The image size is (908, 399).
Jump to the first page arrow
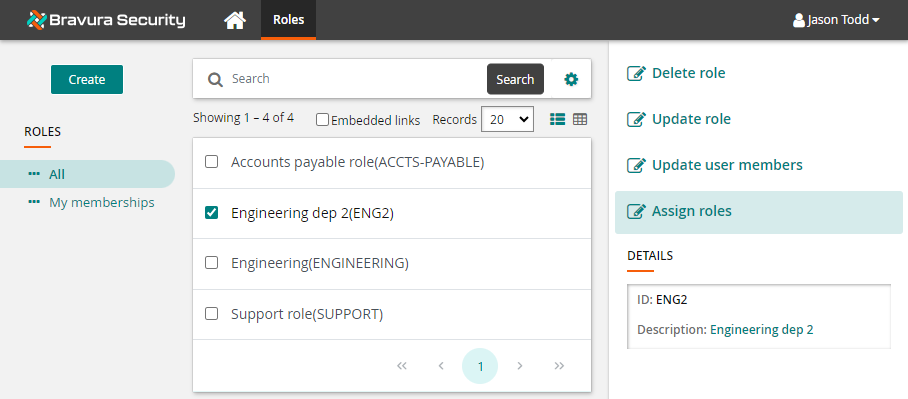[402, 366]
